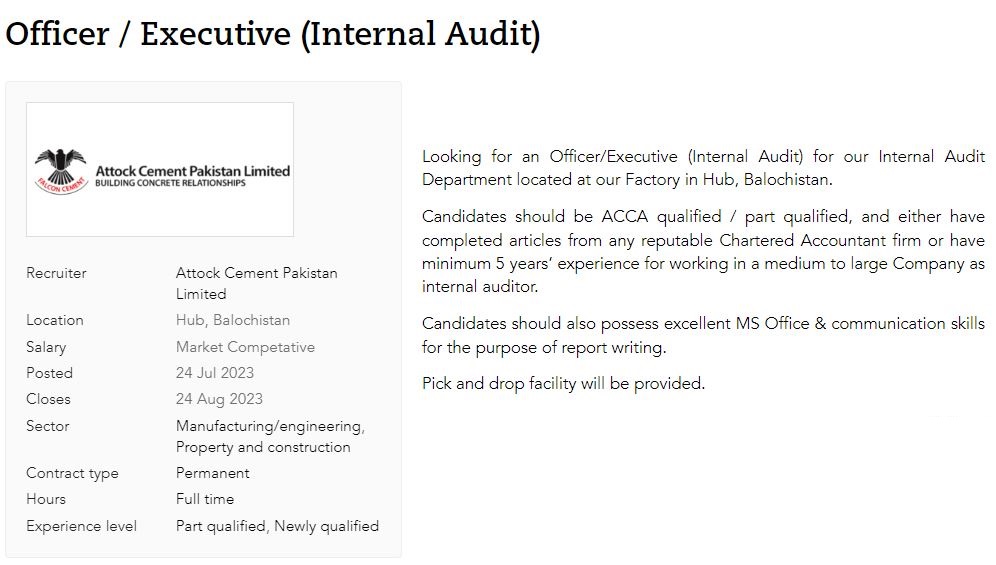Click the ACCA qualified requirements paragraph
Screen dimensions: 996x565
tap(703, 251)
